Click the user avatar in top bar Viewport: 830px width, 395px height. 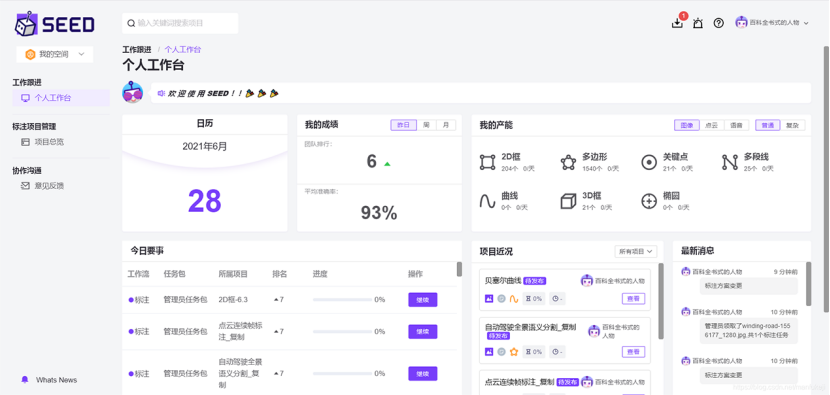(742, 23)
